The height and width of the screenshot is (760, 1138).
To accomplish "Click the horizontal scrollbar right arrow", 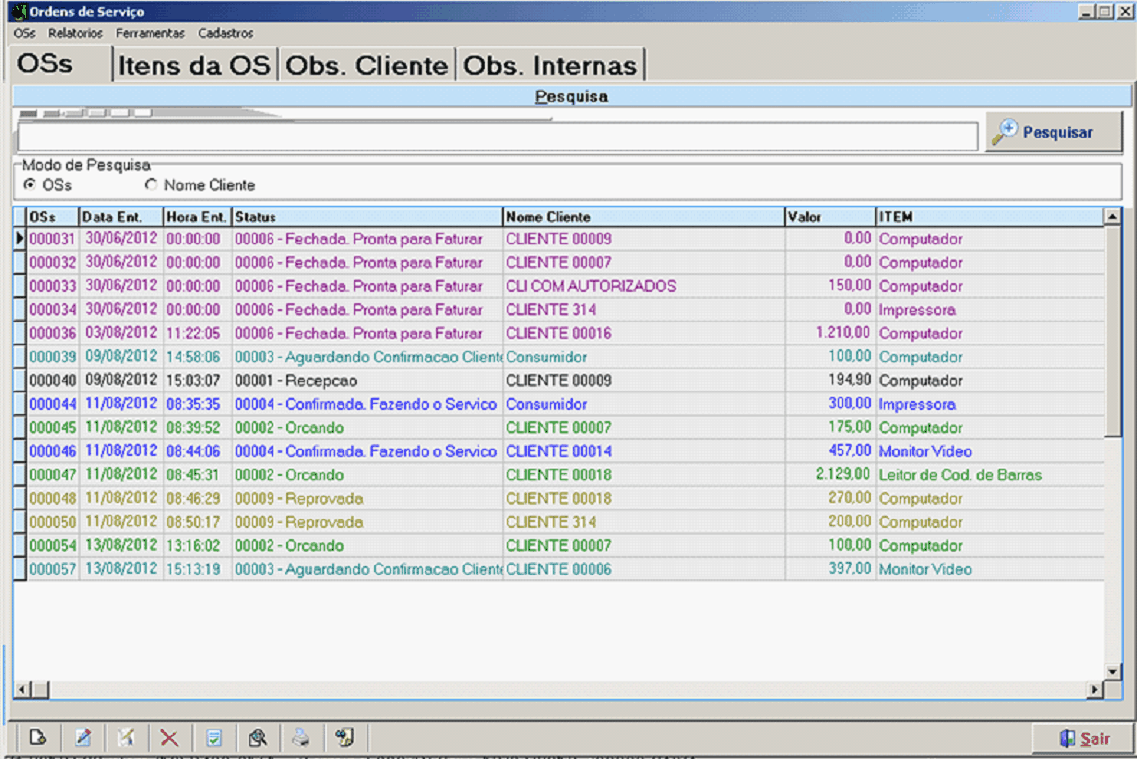I will 1095,690.
